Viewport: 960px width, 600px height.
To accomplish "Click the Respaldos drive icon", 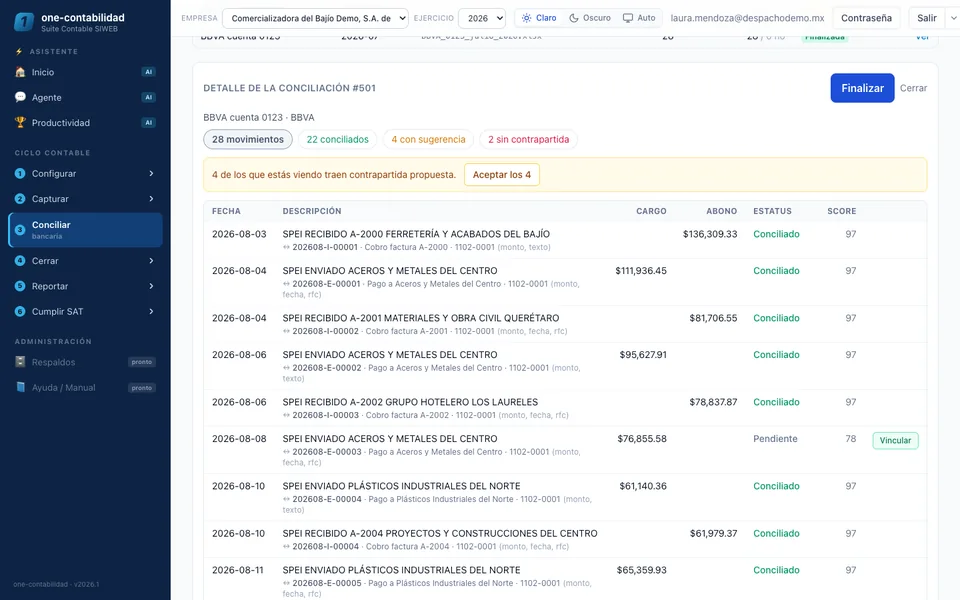I will tap(20, 362).
